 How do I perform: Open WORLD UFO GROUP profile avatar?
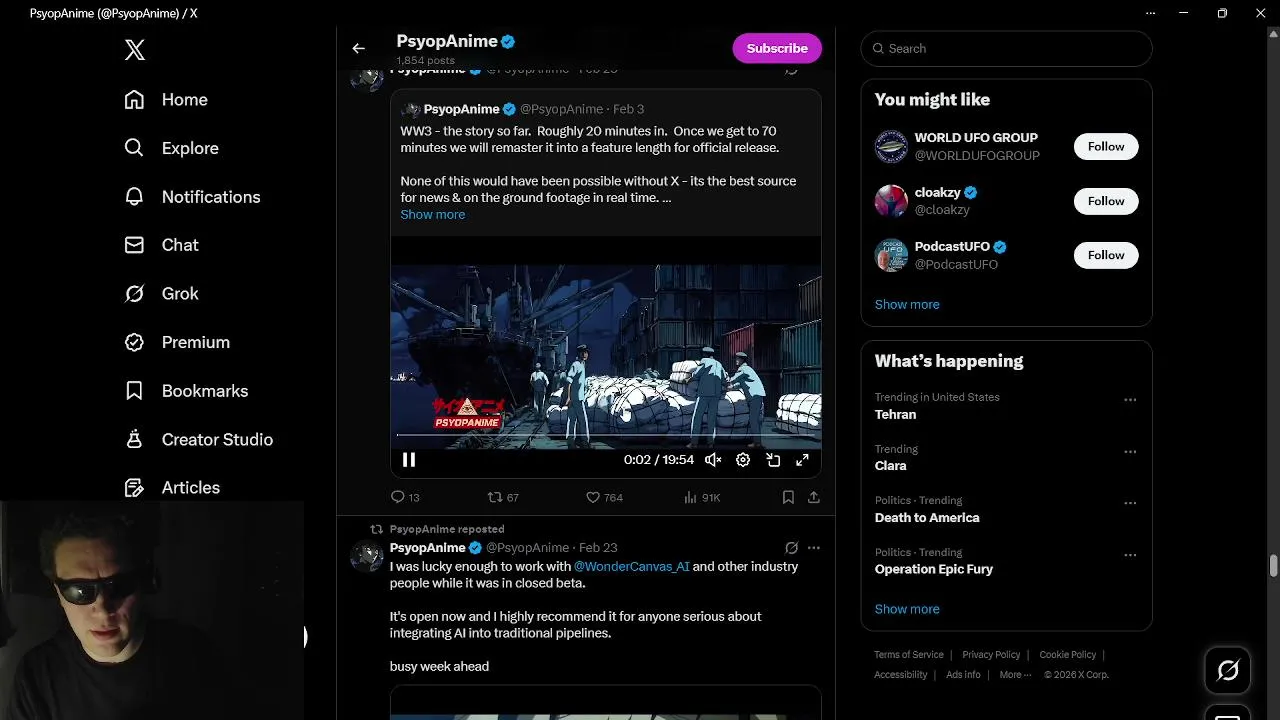click(891, 146)
